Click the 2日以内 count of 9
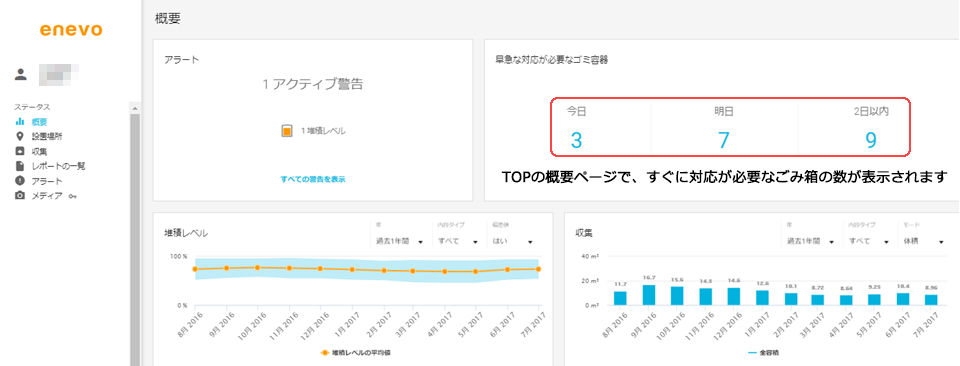 [x=871, y=141]
